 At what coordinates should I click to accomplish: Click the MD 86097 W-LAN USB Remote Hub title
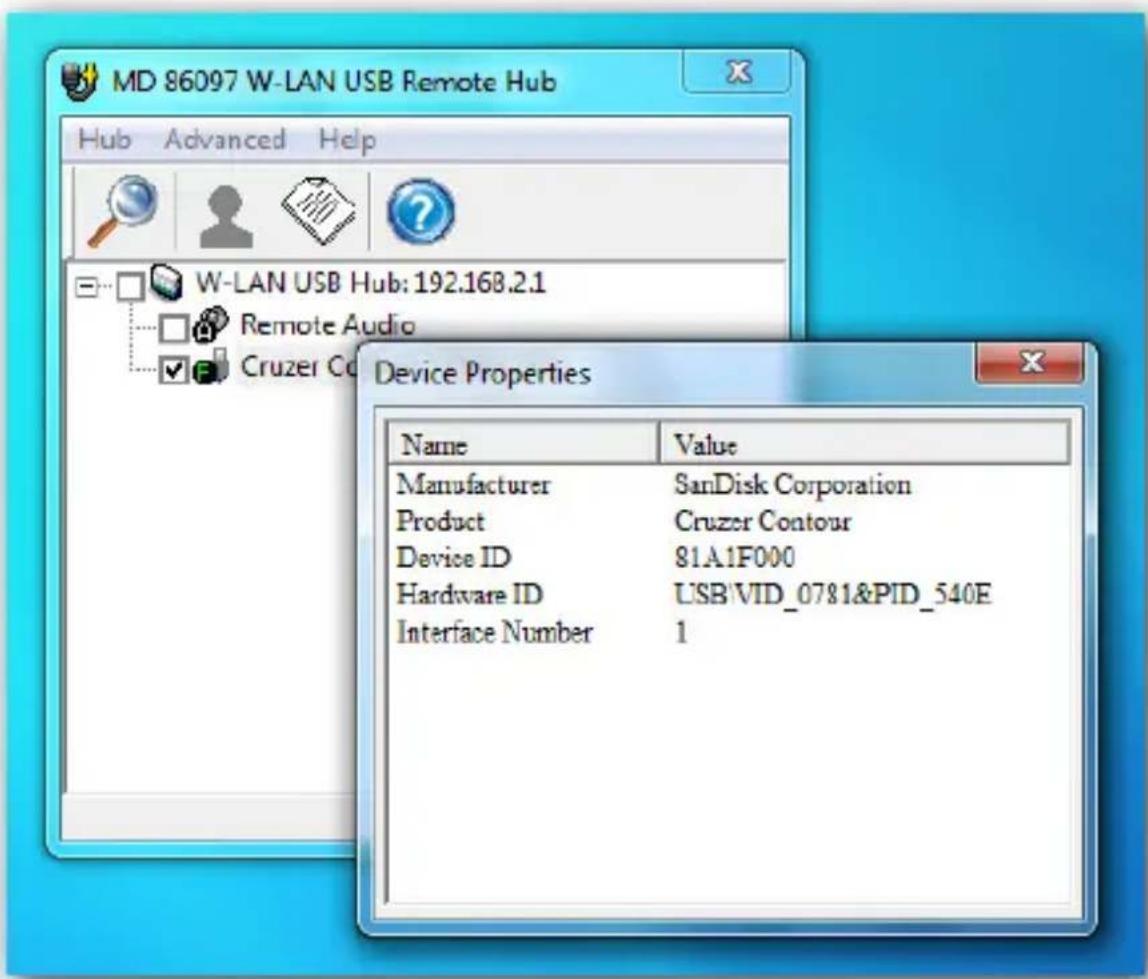(x=335, y=81)
